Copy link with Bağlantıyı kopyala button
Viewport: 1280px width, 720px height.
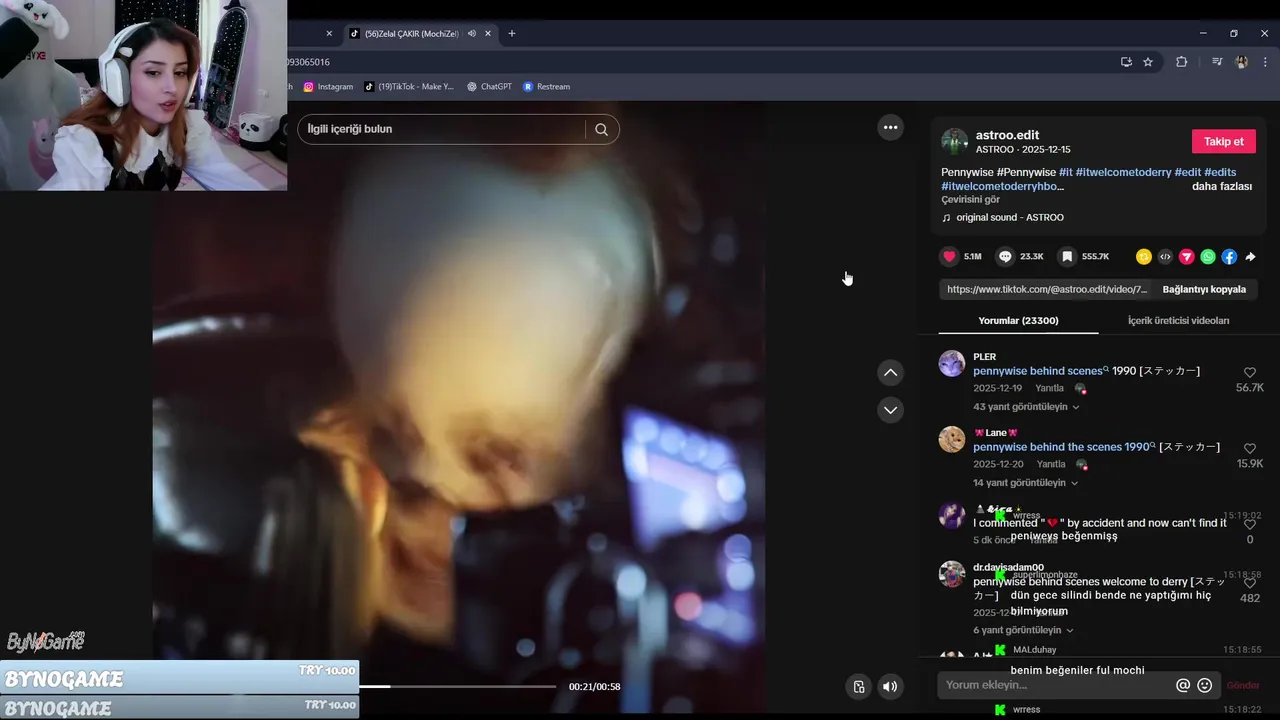1204,289
